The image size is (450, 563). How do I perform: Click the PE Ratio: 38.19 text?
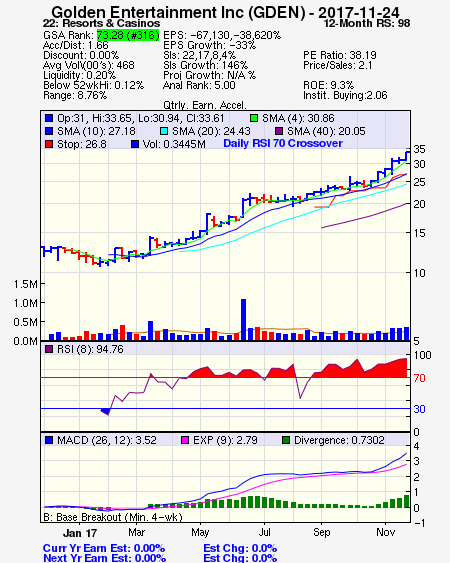coord(340,55)
